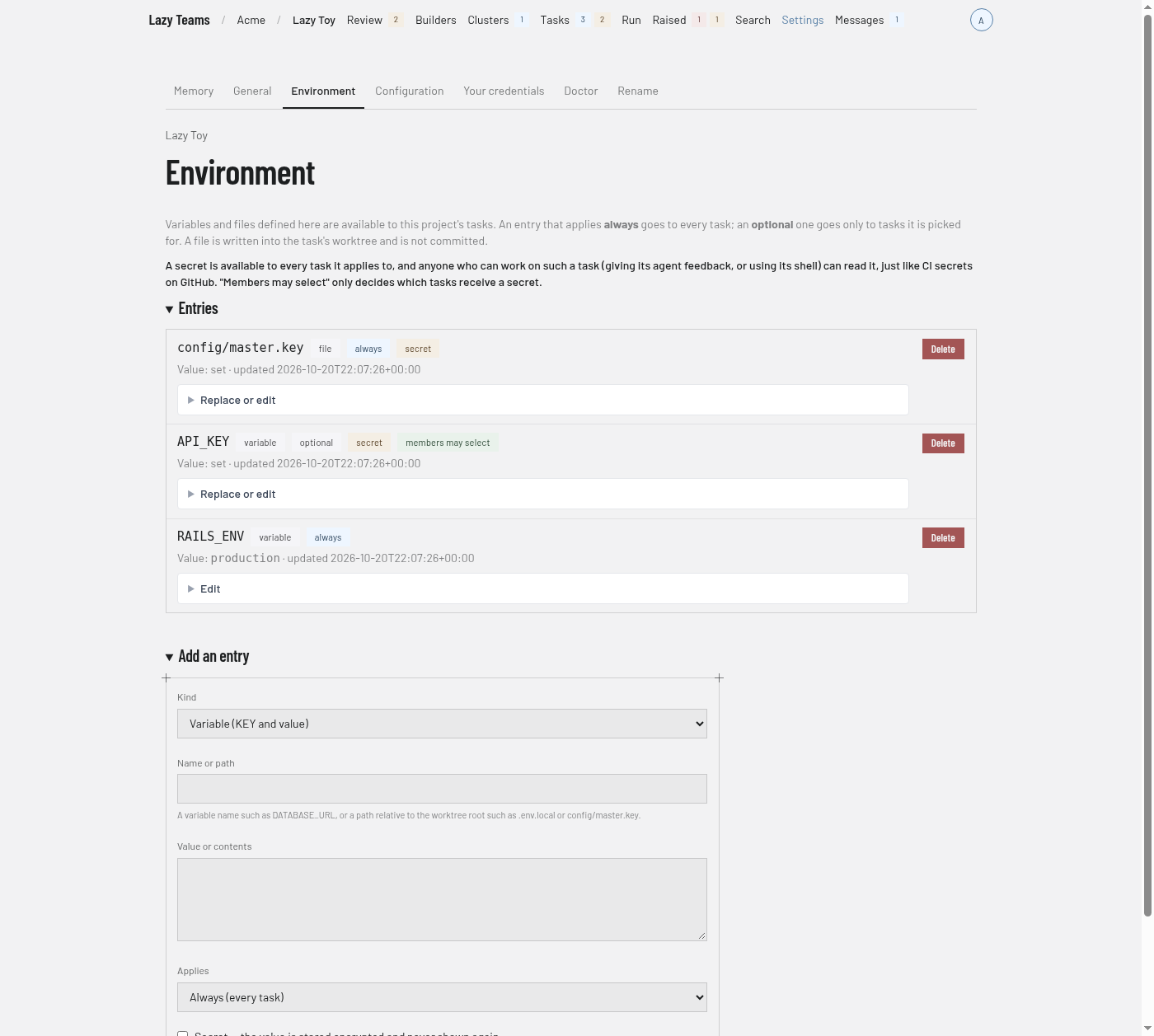Open the Doctor tab
Image resolution: width=1154 pixels, height=1036 pixels.
pos(581,91)
